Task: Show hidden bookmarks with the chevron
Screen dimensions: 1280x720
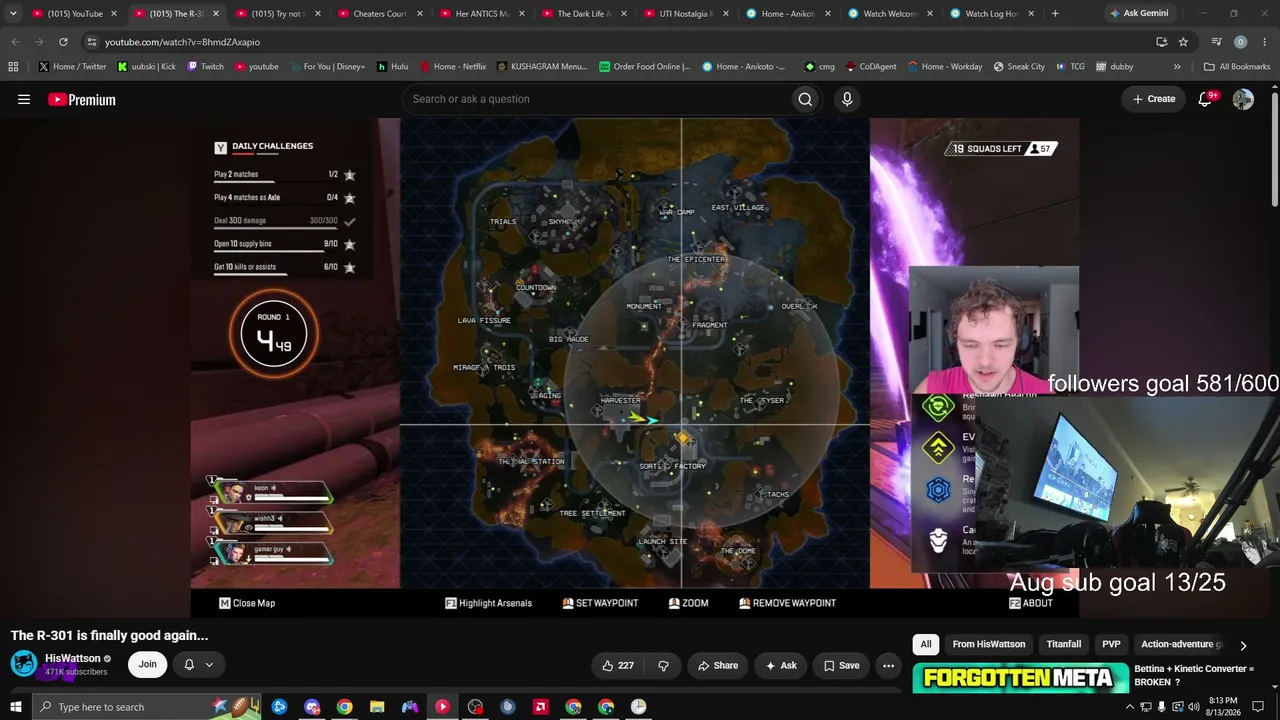Action: [x=1177, y=67]
